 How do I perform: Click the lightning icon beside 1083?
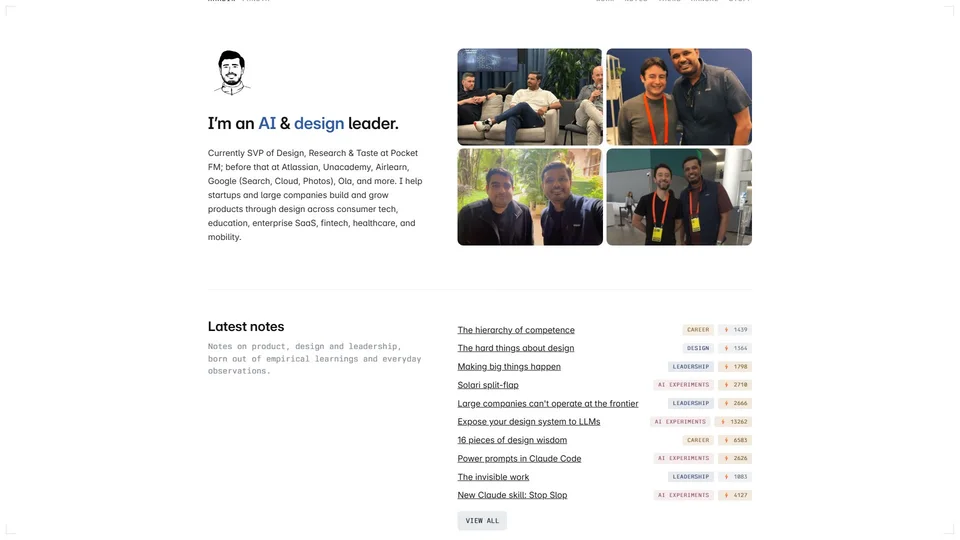tap(726, 476)
